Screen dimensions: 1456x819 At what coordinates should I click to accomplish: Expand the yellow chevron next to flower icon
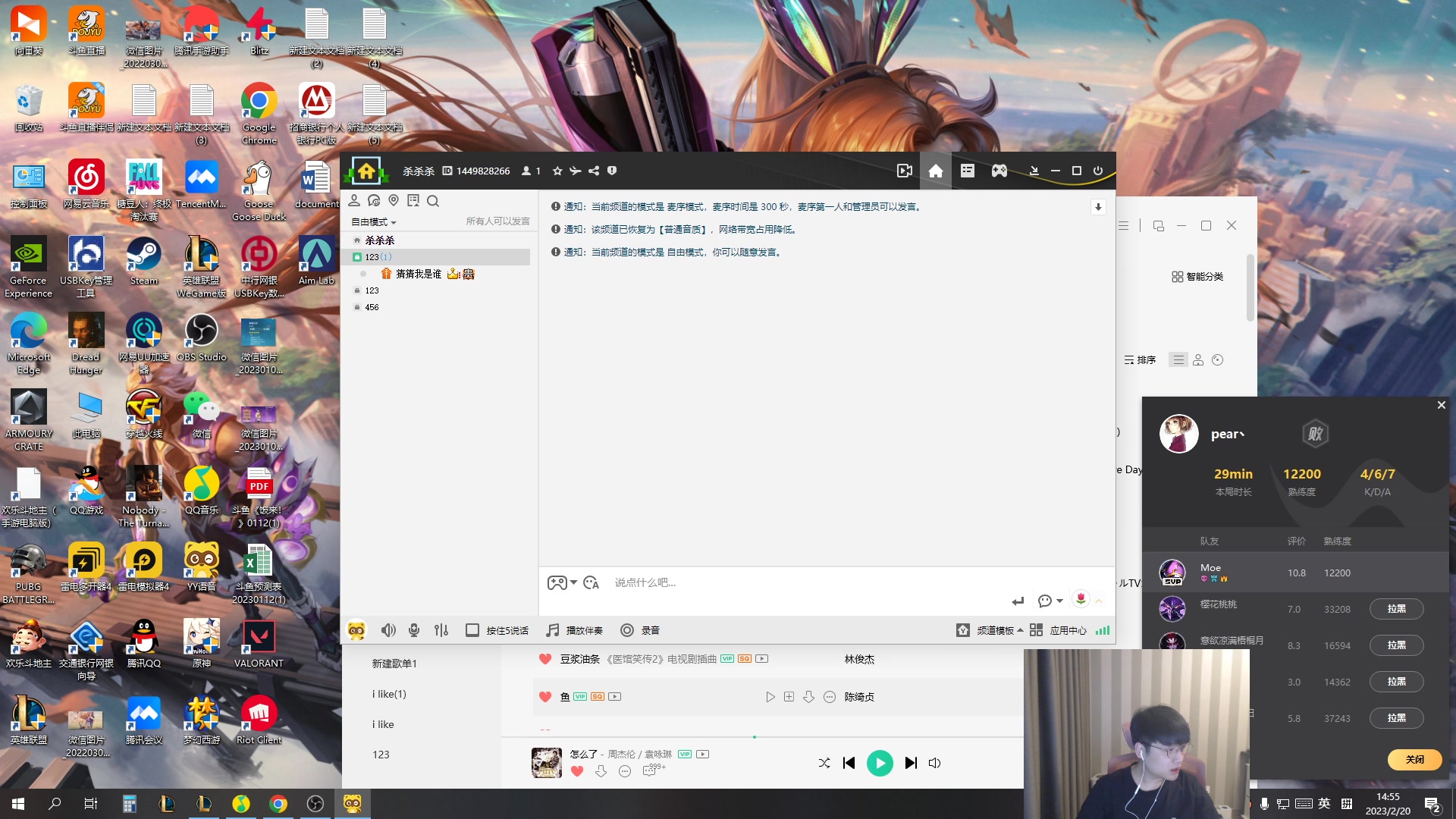coord(1099,601)
